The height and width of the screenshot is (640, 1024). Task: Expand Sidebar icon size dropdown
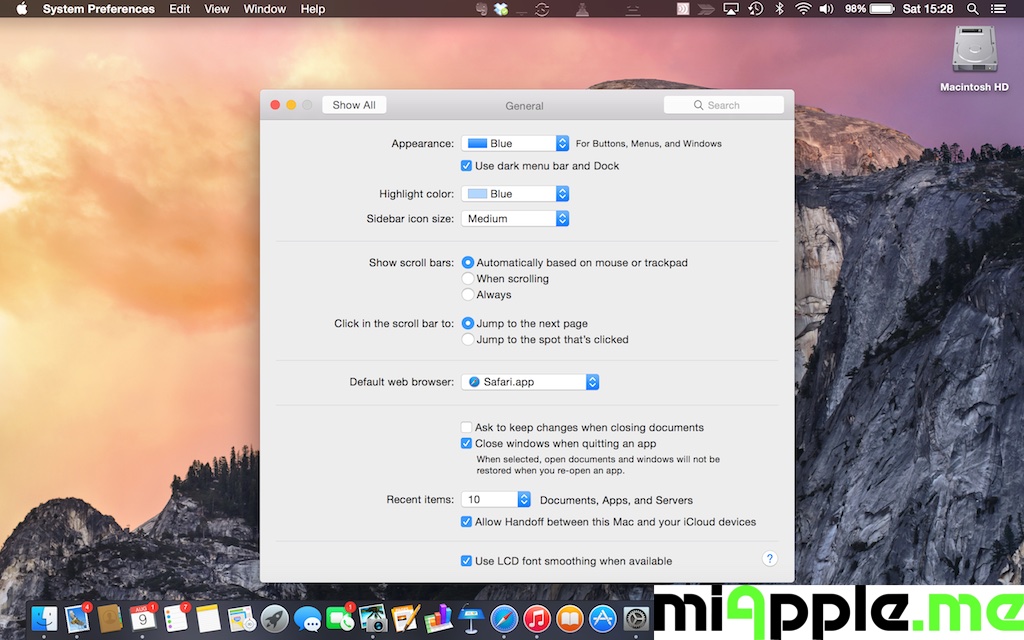point(515,219)
